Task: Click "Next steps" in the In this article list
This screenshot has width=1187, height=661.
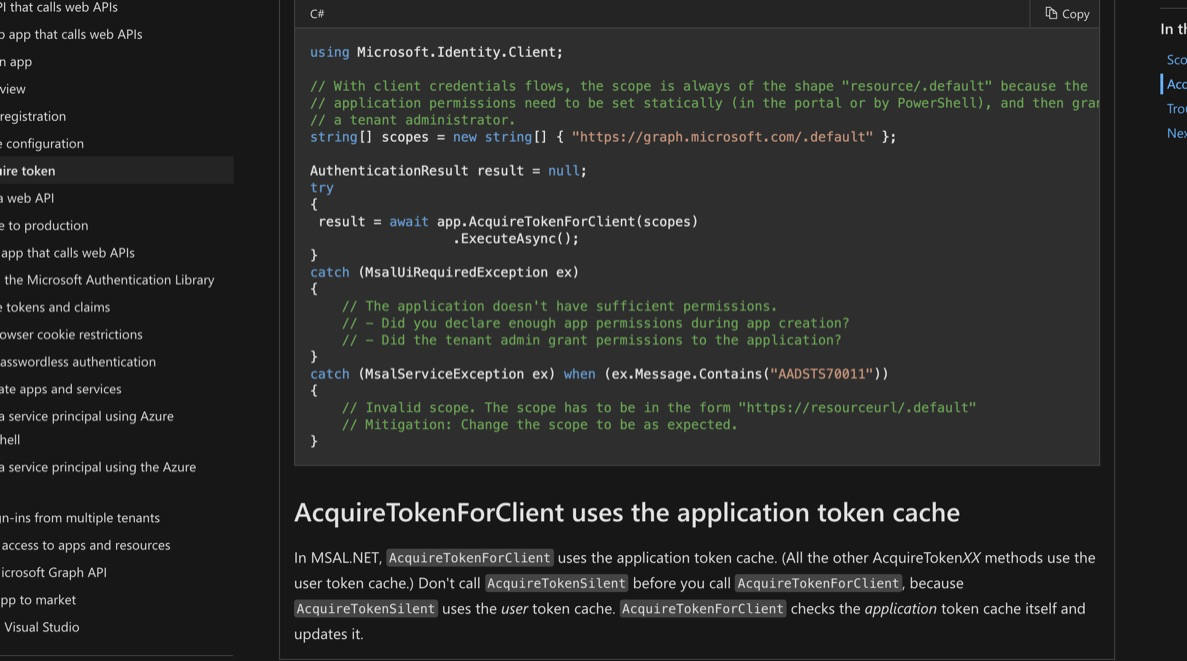Action: coord(1177,133)
